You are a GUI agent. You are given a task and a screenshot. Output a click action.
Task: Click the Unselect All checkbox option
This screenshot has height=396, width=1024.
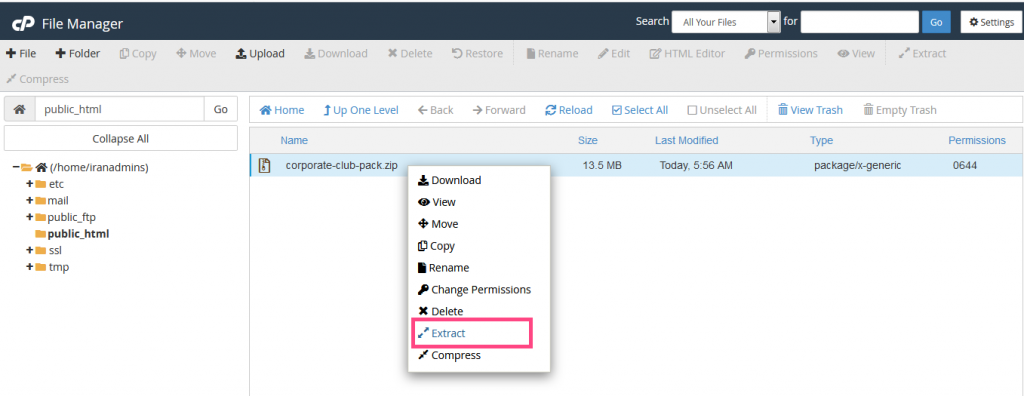(722, 110)
